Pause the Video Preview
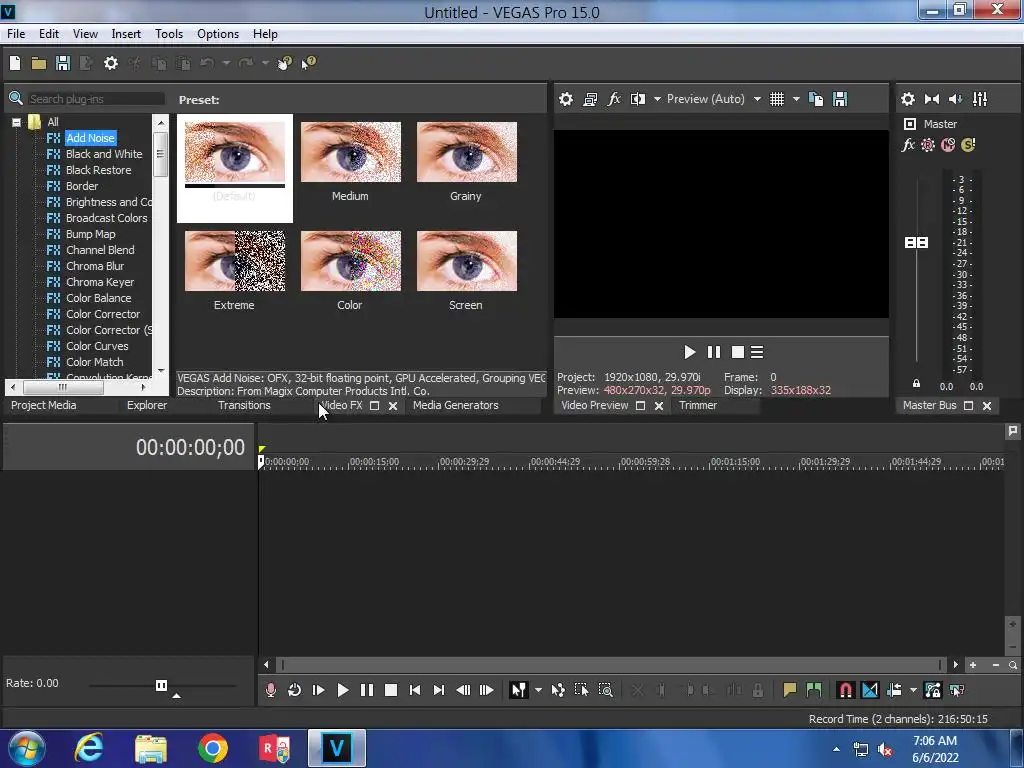 (x=714, y=353)
